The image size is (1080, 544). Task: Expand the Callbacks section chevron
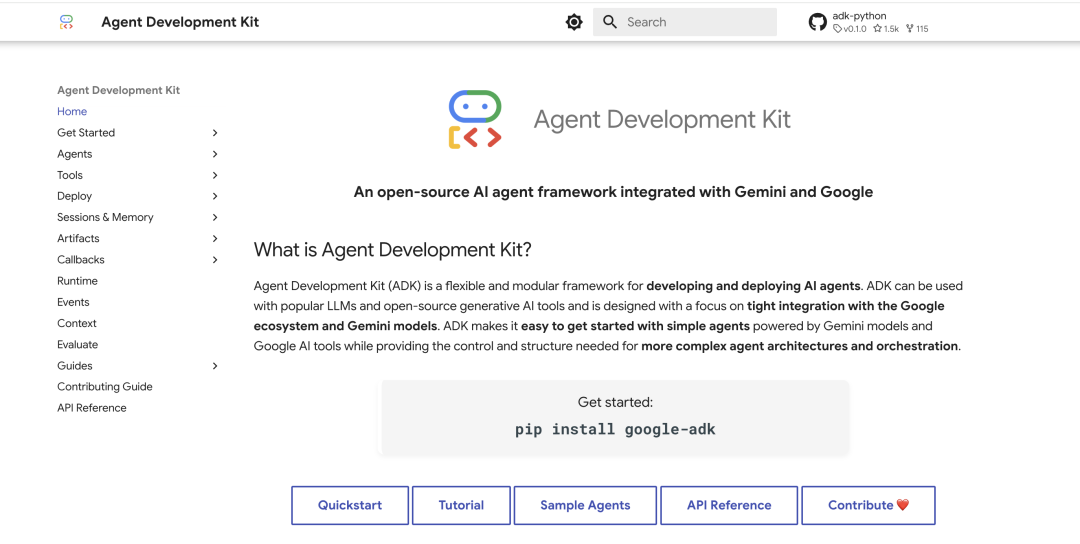[x=215, y=260]
